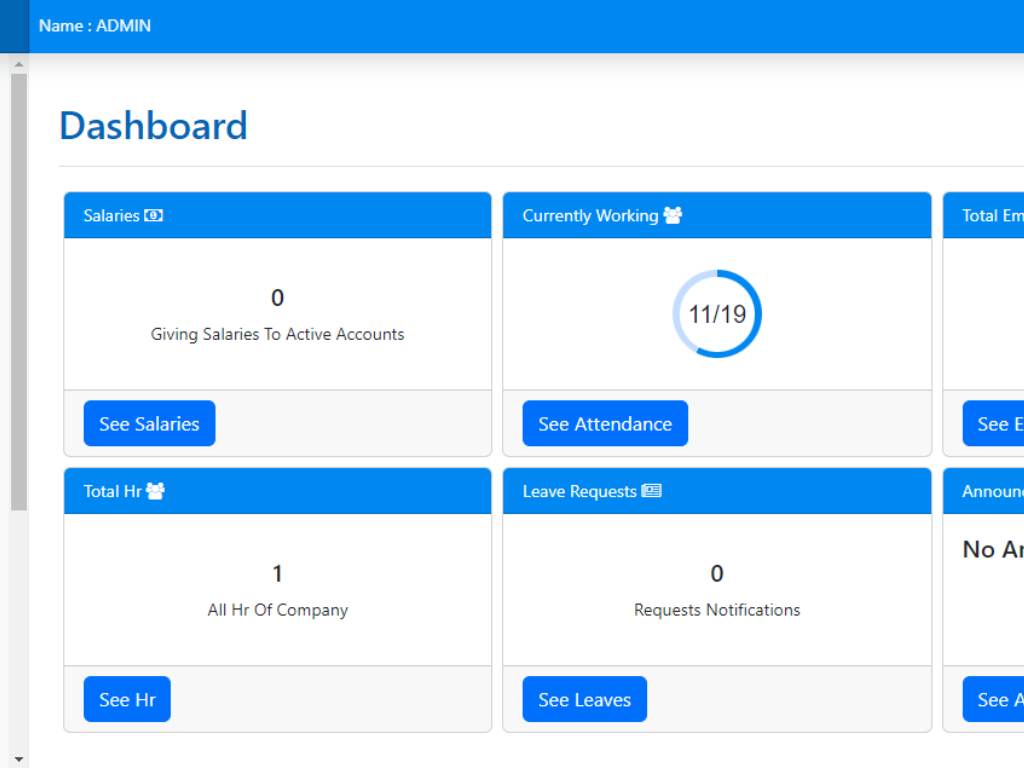Click the 11/19 circular progress indicator
Viewport: 1024px width, 768px height.
[x=717, y=314]
